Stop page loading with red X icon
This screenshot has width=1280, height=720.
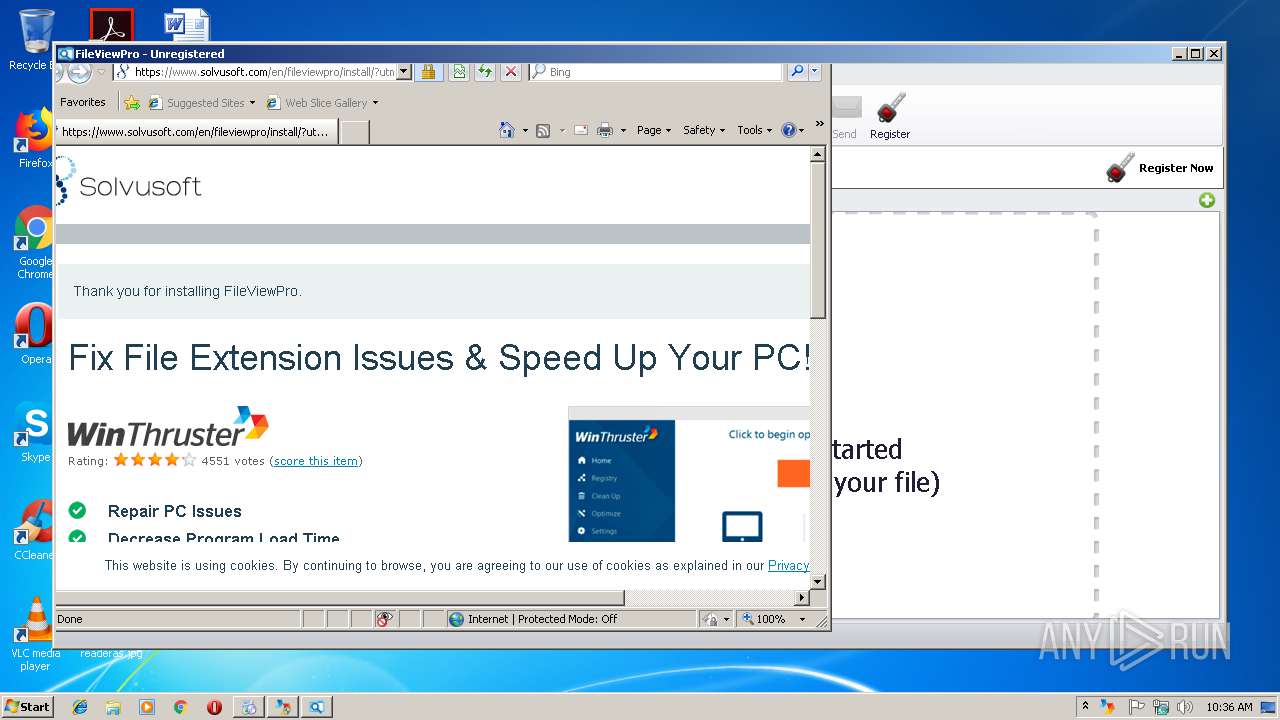tap(511, 72)
